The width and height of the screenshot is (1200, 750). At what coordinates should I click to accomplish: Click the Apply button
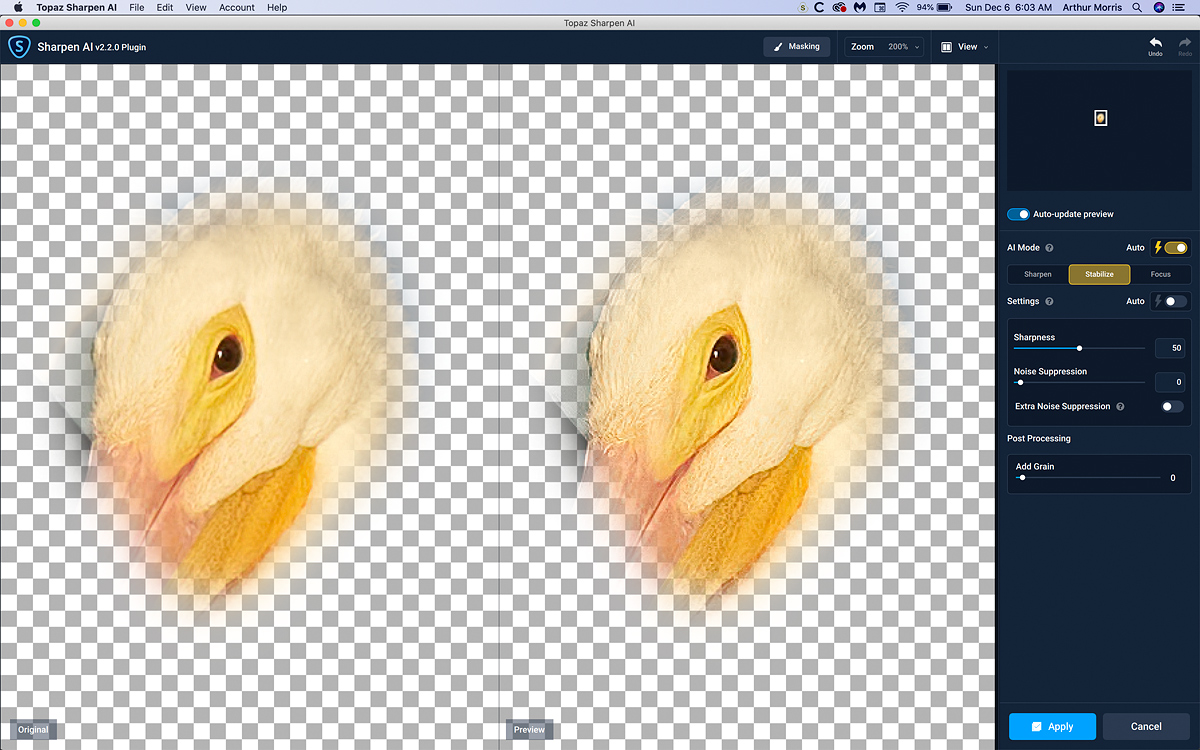click(1052, 726)
